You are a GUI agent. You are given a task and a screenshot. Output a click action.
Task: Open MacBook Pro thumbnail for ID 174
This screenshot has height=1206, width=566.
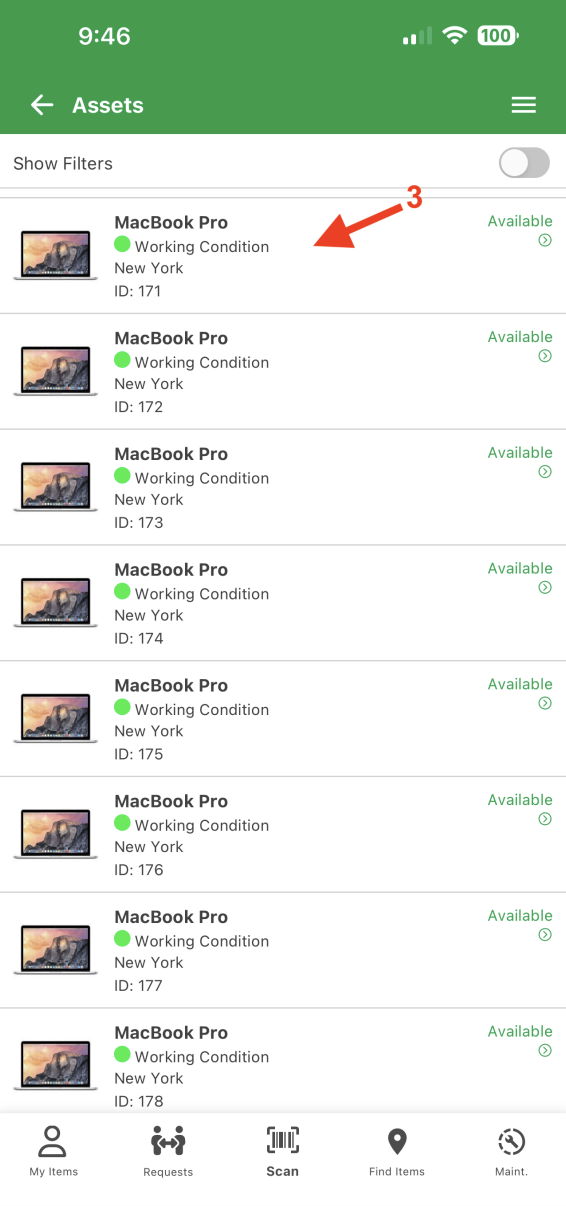pos(56,603)
